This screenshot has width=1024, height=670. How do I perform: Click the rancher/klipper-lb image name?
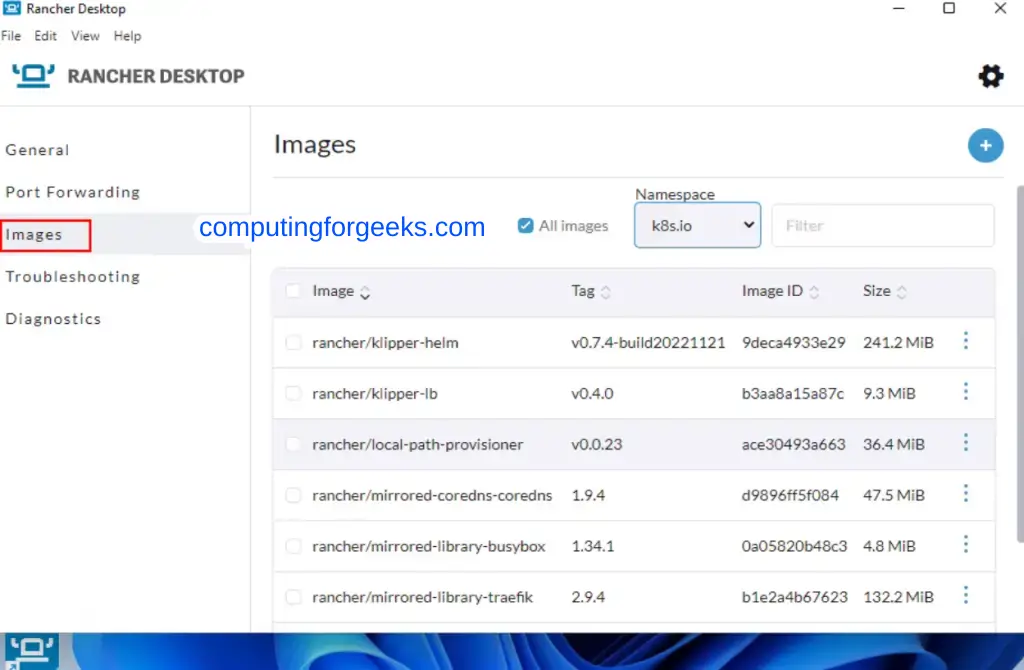point(375,394)
